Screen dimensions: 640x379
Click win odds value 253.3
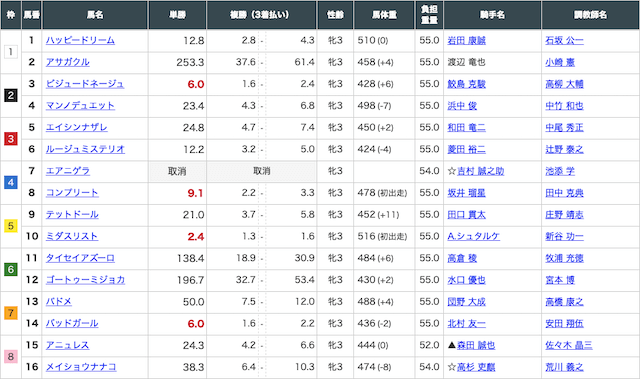[190, 62]
